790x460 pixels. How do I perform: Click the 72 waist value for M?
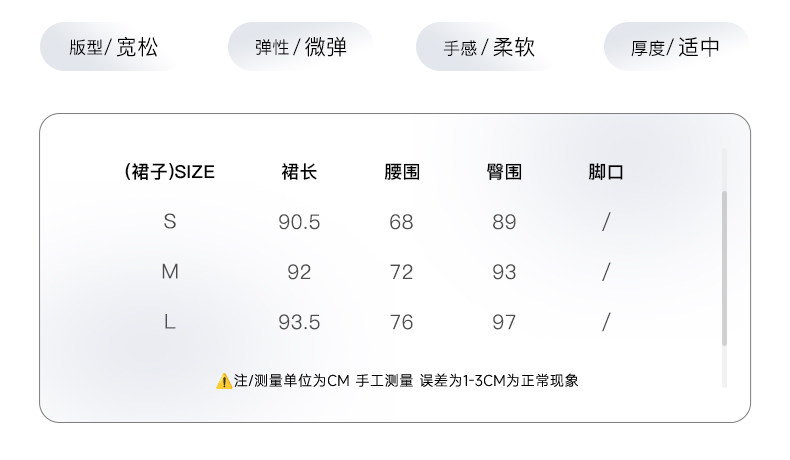[402, 272]
